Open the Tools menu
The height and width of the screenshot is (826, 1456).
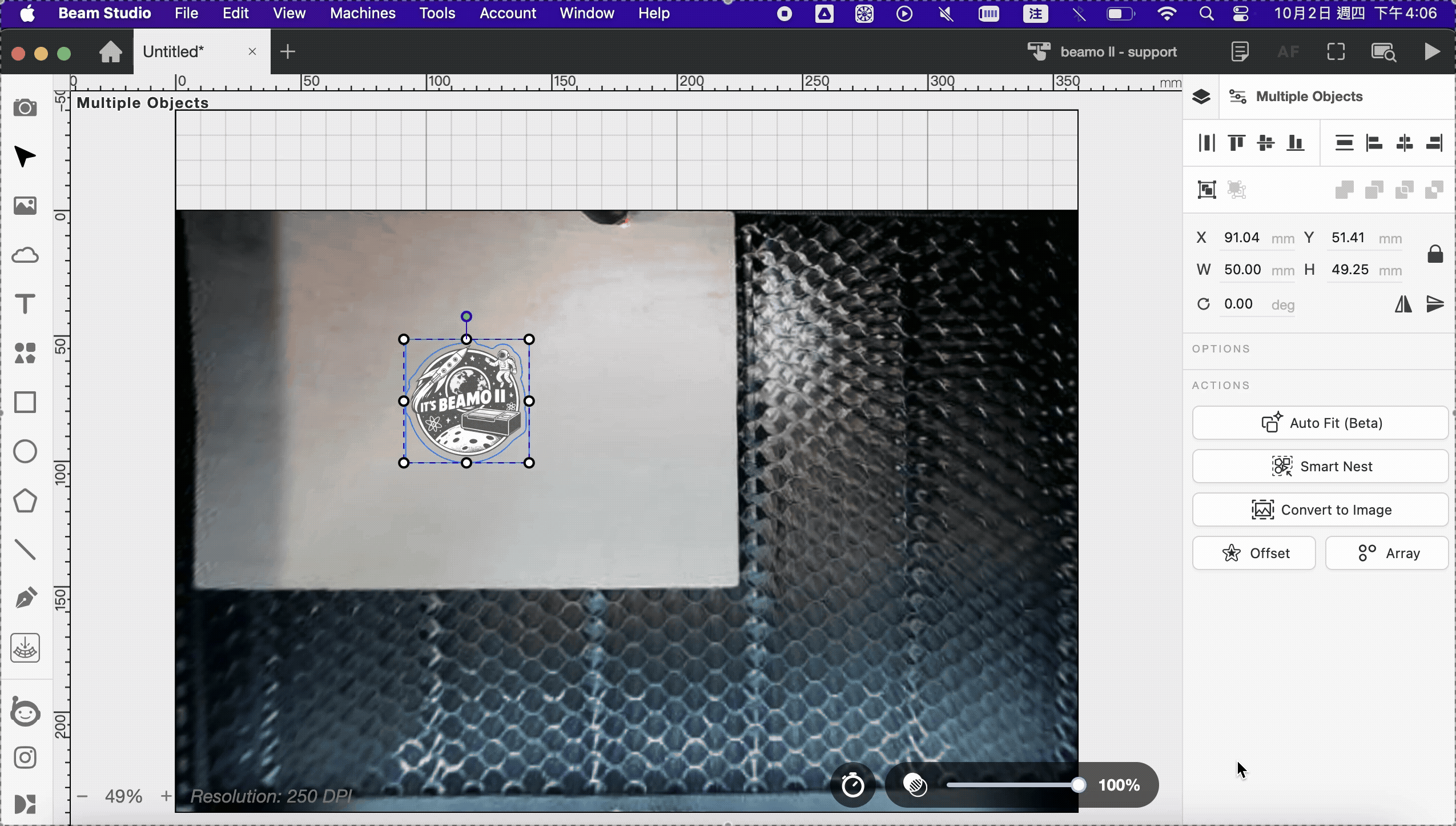437,13
